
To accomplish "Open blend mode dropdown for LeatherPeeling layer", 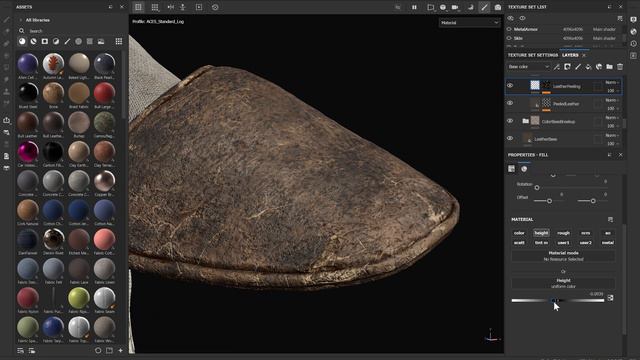I will pyautogui.click(x=612, y=82).
